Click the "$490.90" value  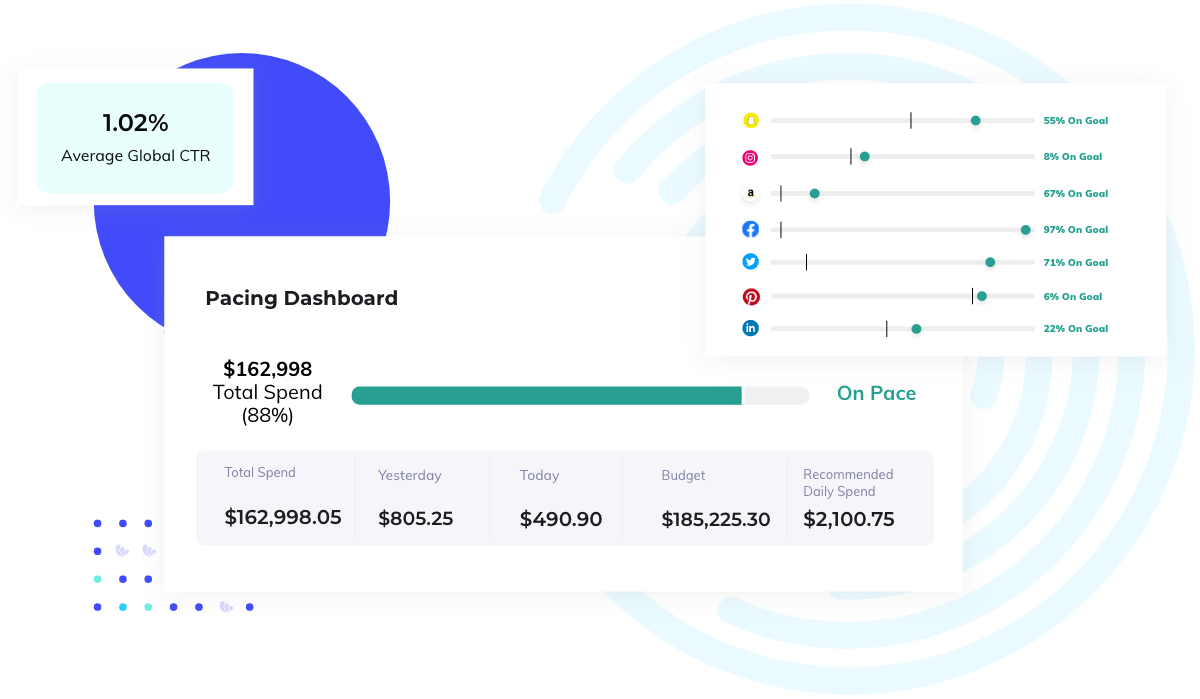pyautogui.click(x=561, y=519)
